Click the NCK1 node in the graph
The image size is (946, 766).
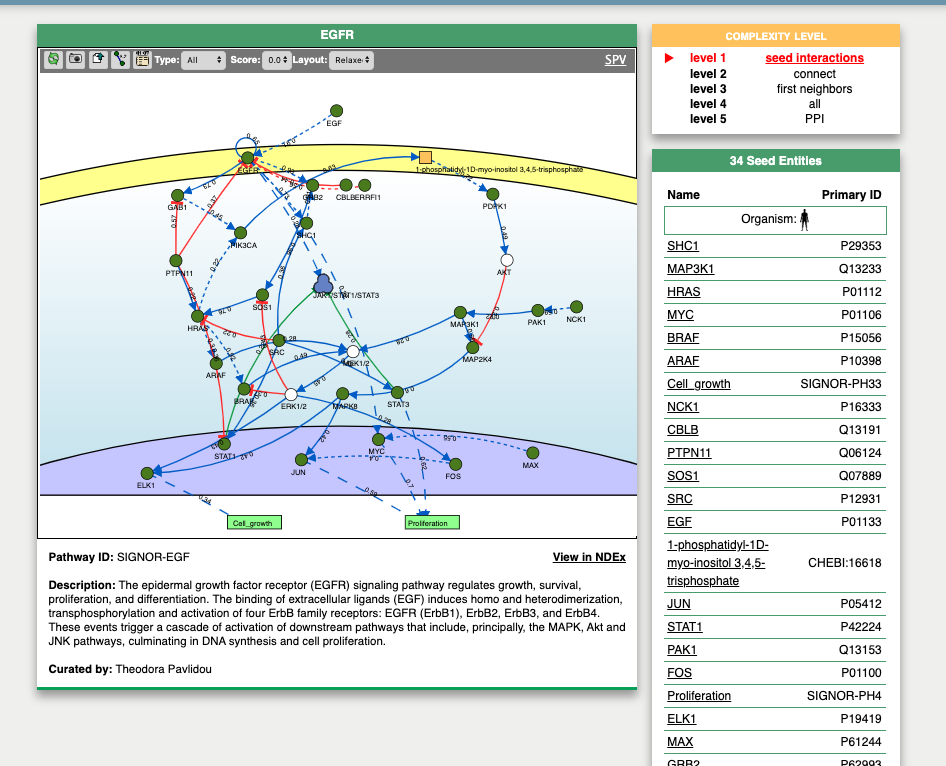pos(577,306)
